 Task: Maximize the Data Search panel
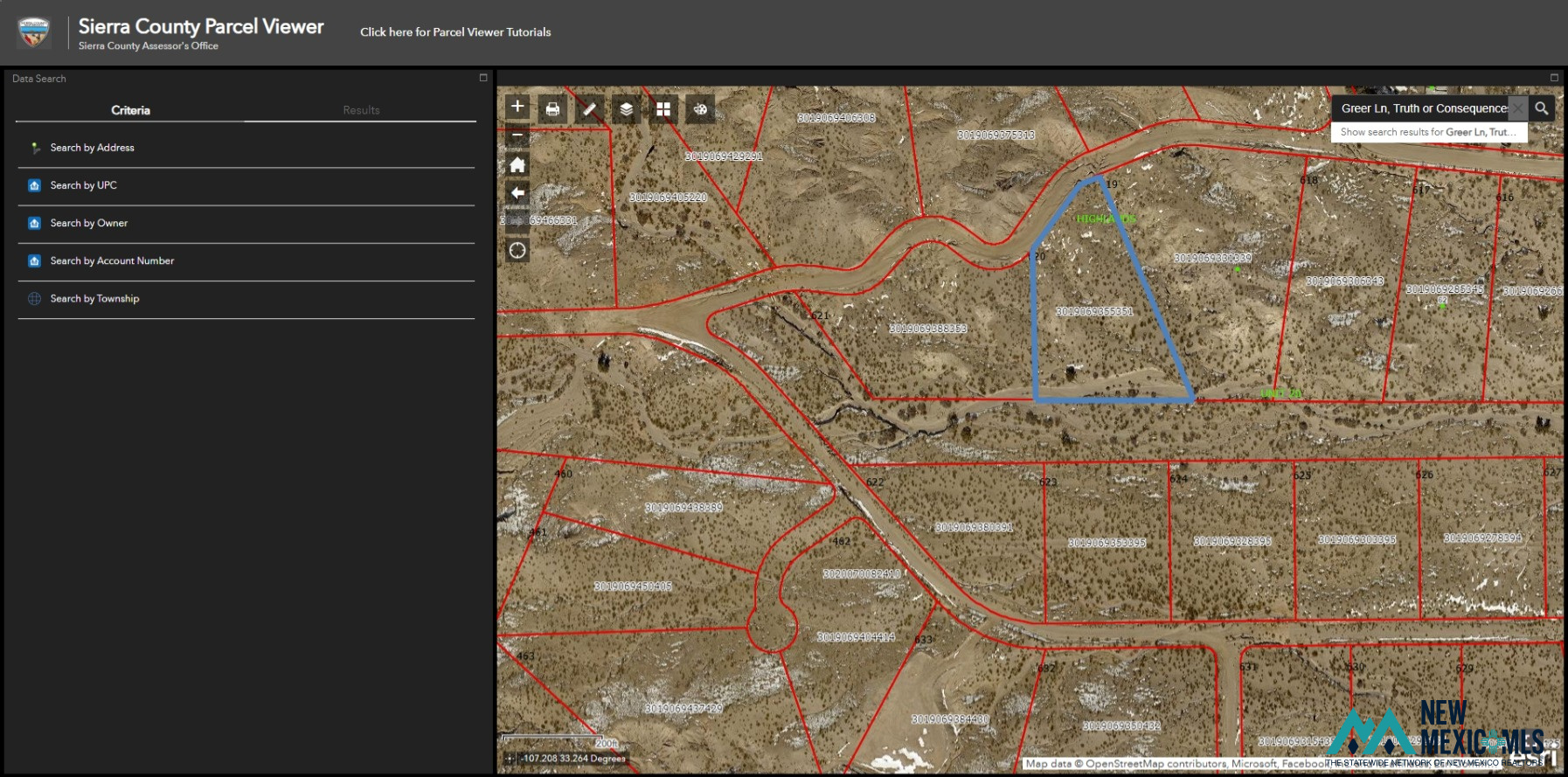tap(483, 78)
